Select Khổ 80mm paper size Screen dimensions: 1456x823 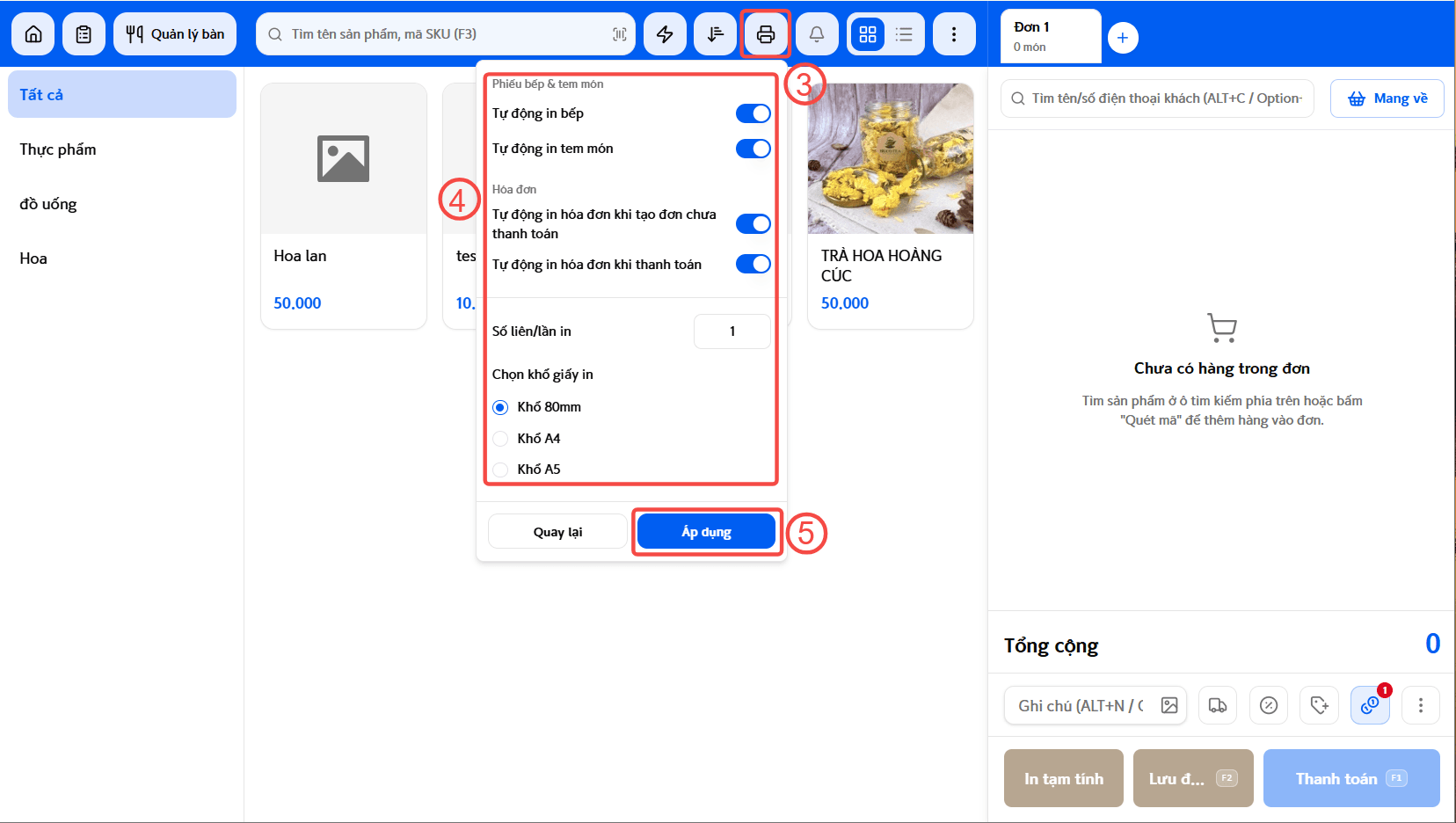537,407
